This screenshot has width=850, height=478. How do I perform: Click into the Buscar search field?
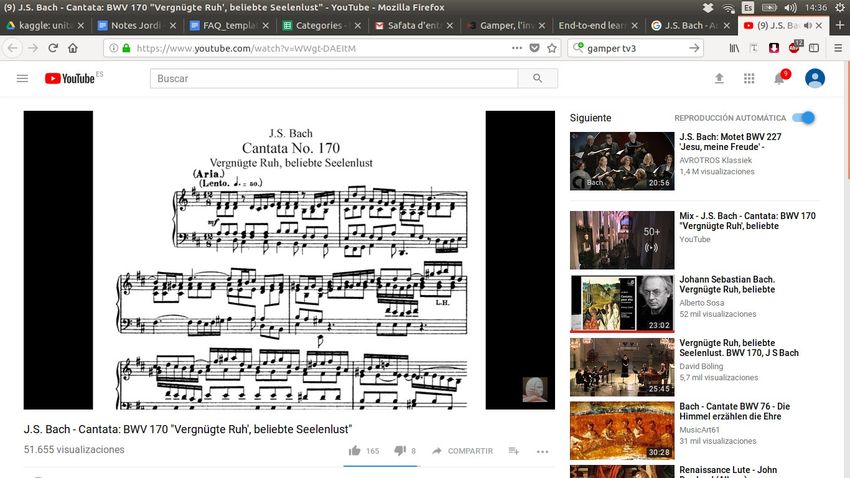tap(334, 79)
